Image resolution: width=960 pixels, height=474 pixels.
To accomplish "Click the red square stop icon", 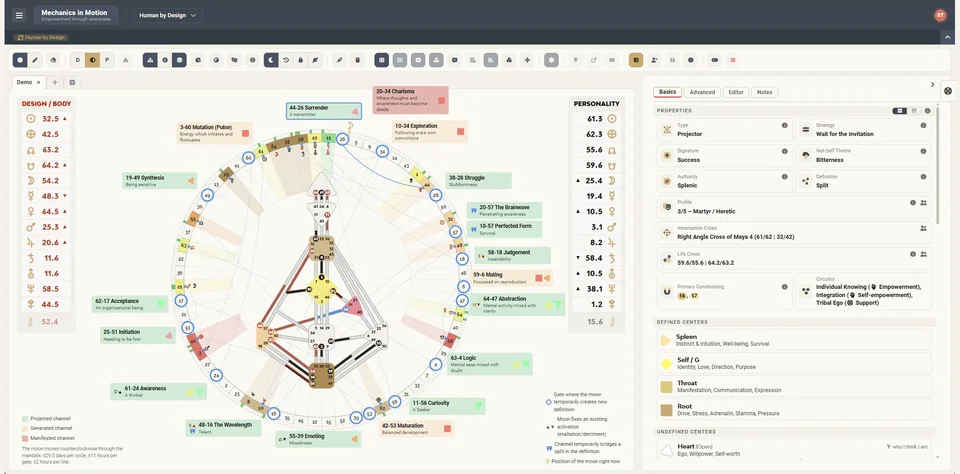I will (x=732, y=60).
